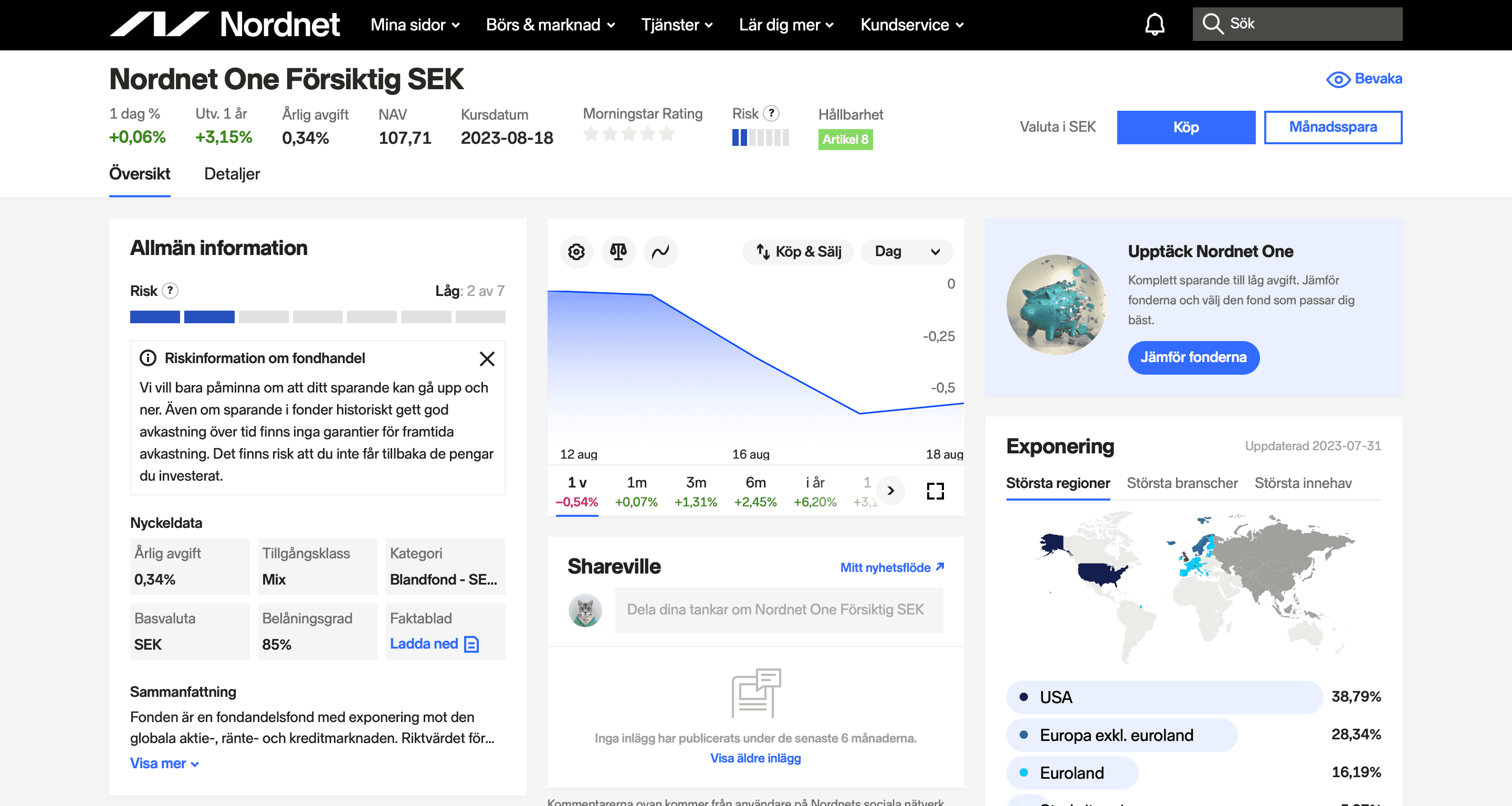Open the Dag interval dropdown
This screenshot has width=1512, height=806.
906,252
